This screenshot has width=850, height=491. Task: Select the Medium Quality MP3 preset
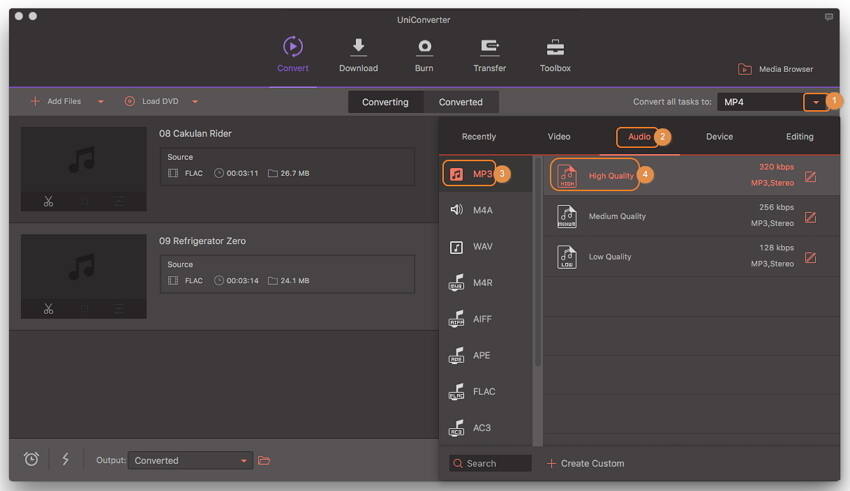[692, 216]
